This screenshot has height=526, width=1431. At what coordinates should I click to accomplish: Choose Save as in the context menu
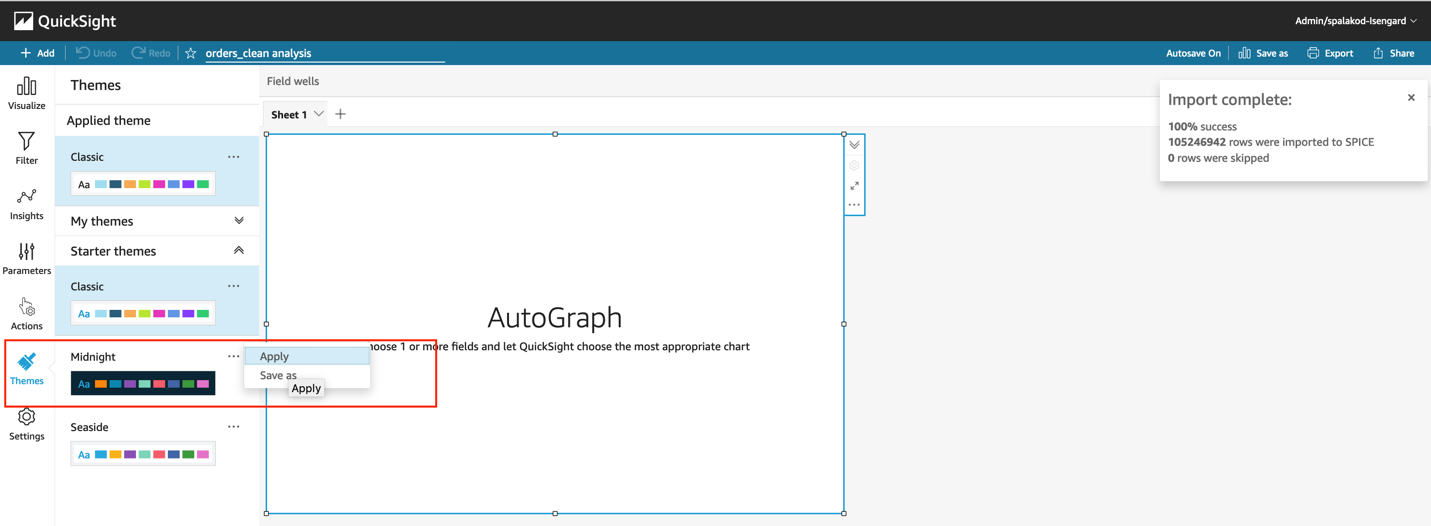pos(307,375)
